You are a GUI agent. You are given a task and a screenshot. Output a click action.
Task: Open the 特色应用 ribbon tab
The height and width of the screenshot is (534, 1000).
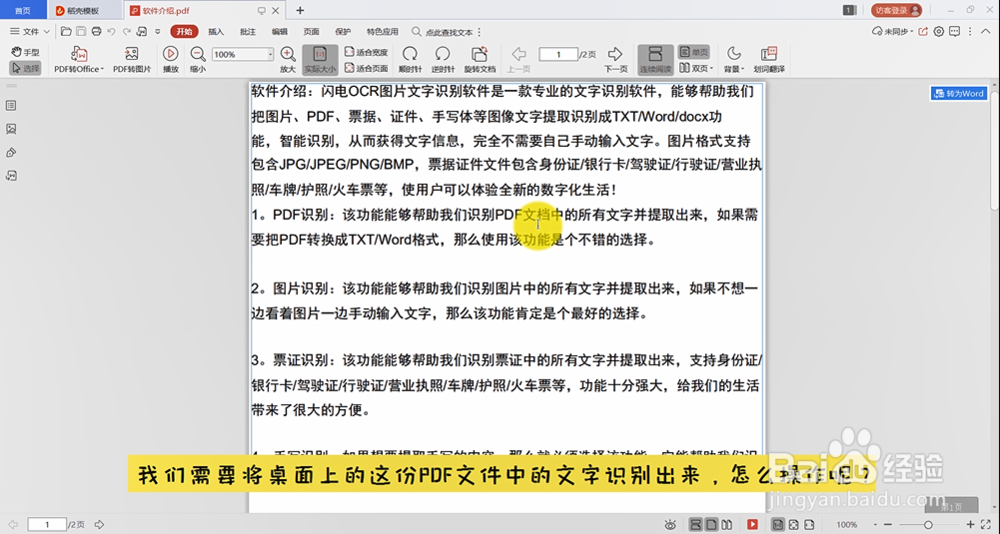[382, 31]
